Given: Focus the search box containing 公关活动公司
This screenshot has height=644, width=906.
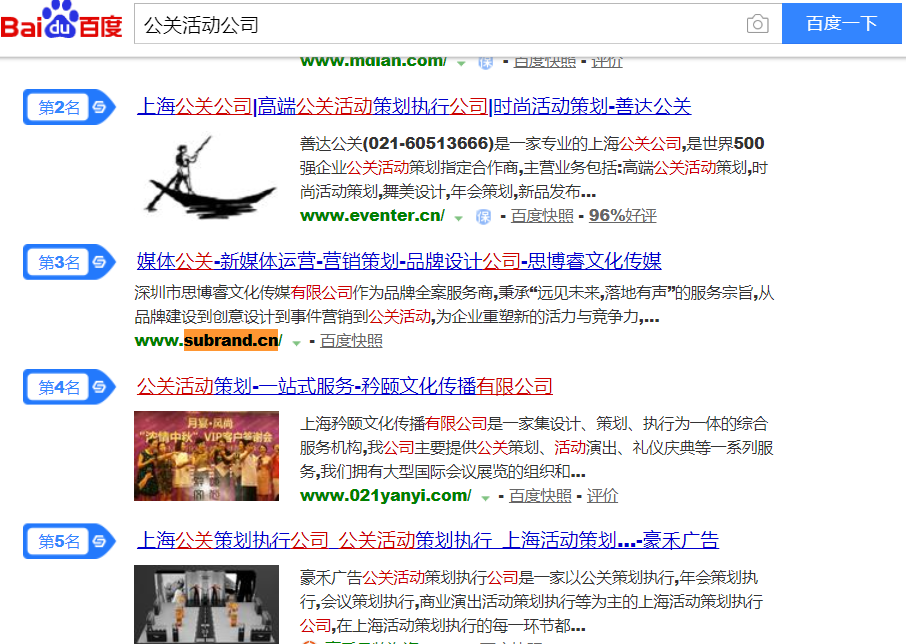Looking at the screenshot, I should coord(458,24).
